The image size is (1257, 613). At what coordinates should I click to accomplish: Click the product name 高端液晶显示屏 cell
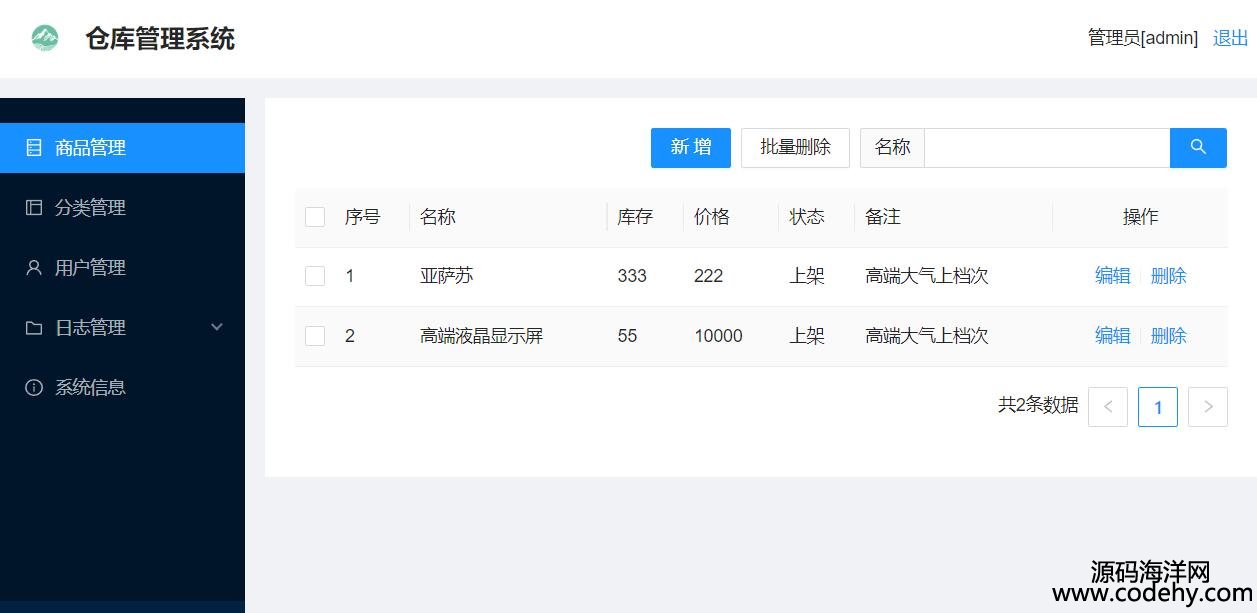pyautogui.click(x=482, y=336)
